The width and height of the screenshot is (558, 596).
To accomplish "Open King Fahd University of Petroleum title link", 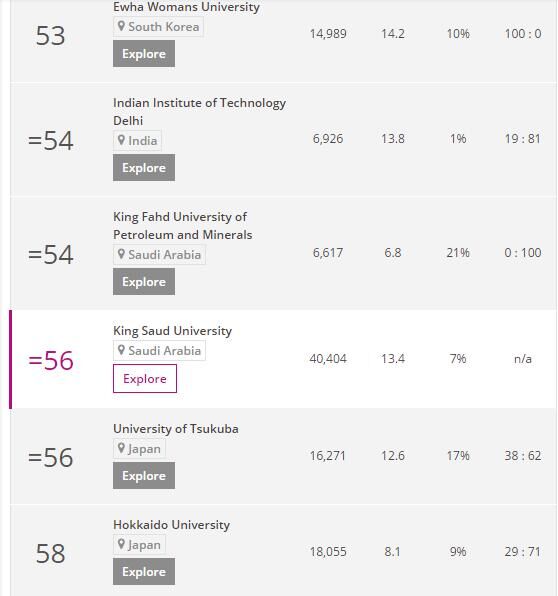I will 182,226.
